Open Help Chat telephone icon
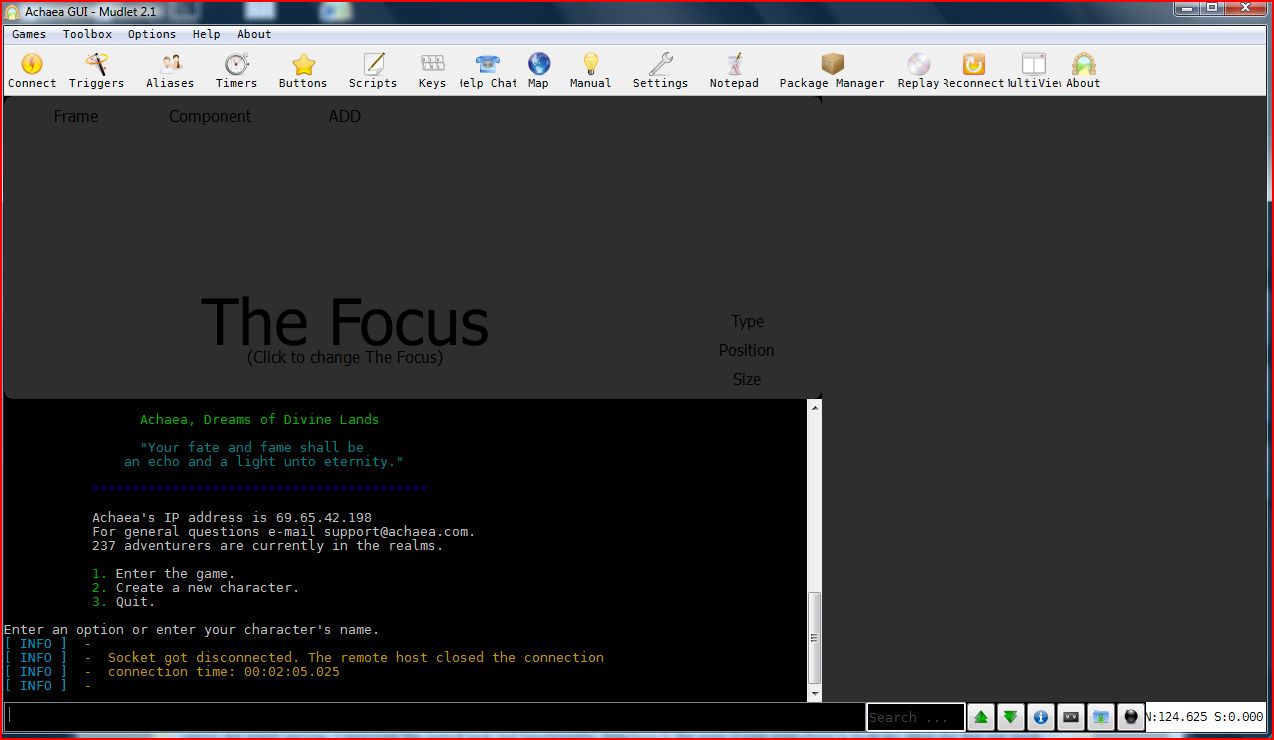The height and width of the screenshot is (740, 1274). click(x=488, y=71)
